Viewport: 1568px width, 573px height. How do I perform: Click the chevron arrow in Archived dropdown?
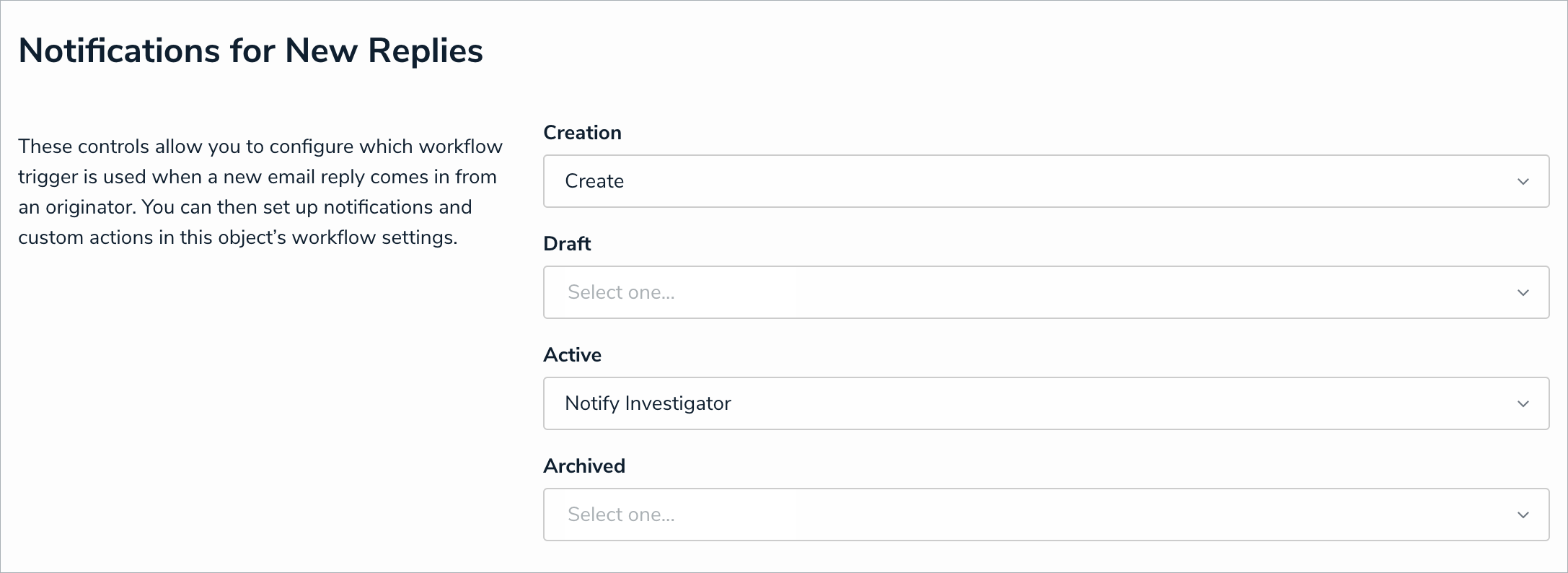[1523, 515]
